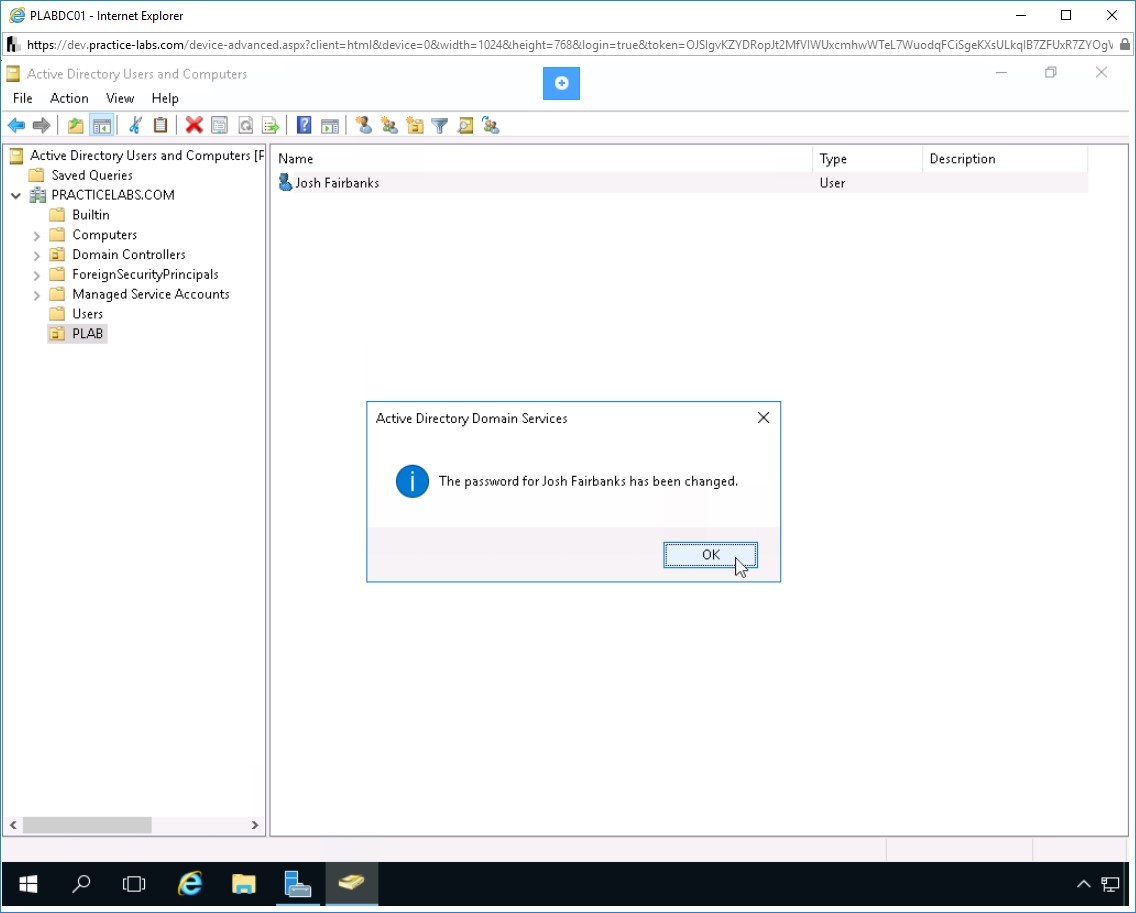Click the Forward arrow toolbar icon
1136x913 pixels.
point(41,125)
